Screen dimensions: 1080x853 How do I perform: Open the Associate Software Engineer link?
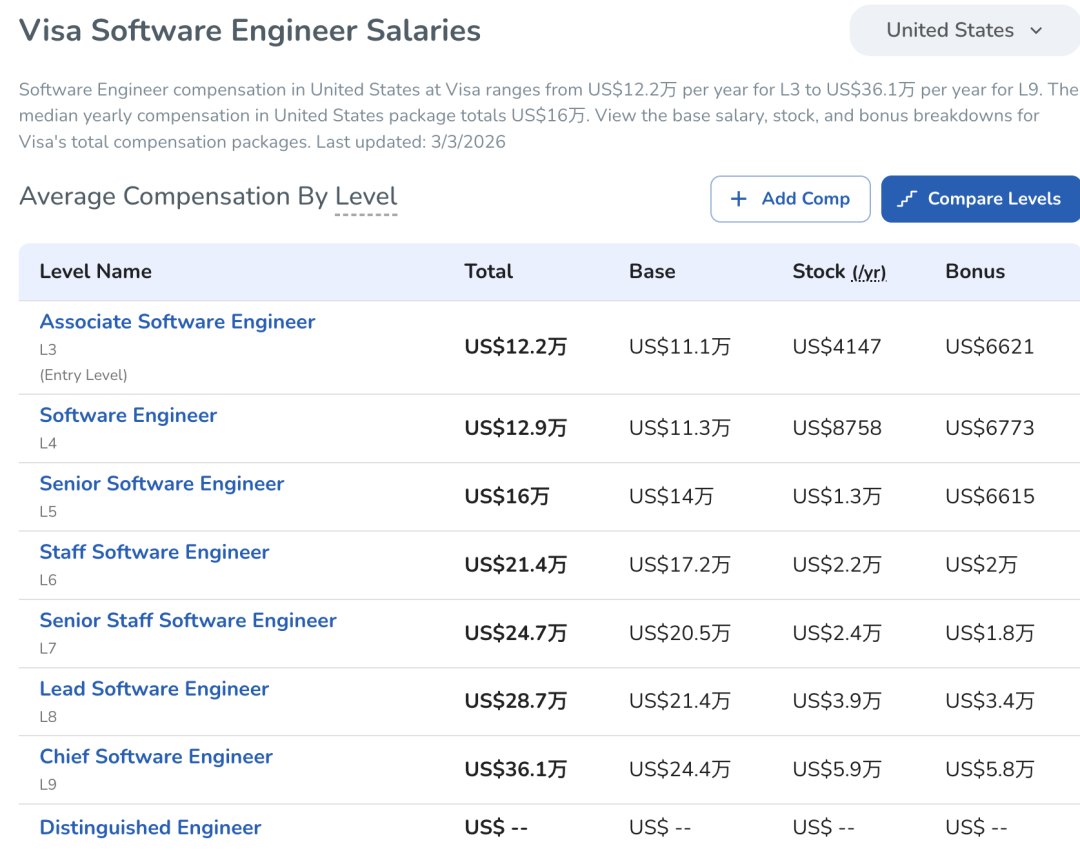point(177,322)
